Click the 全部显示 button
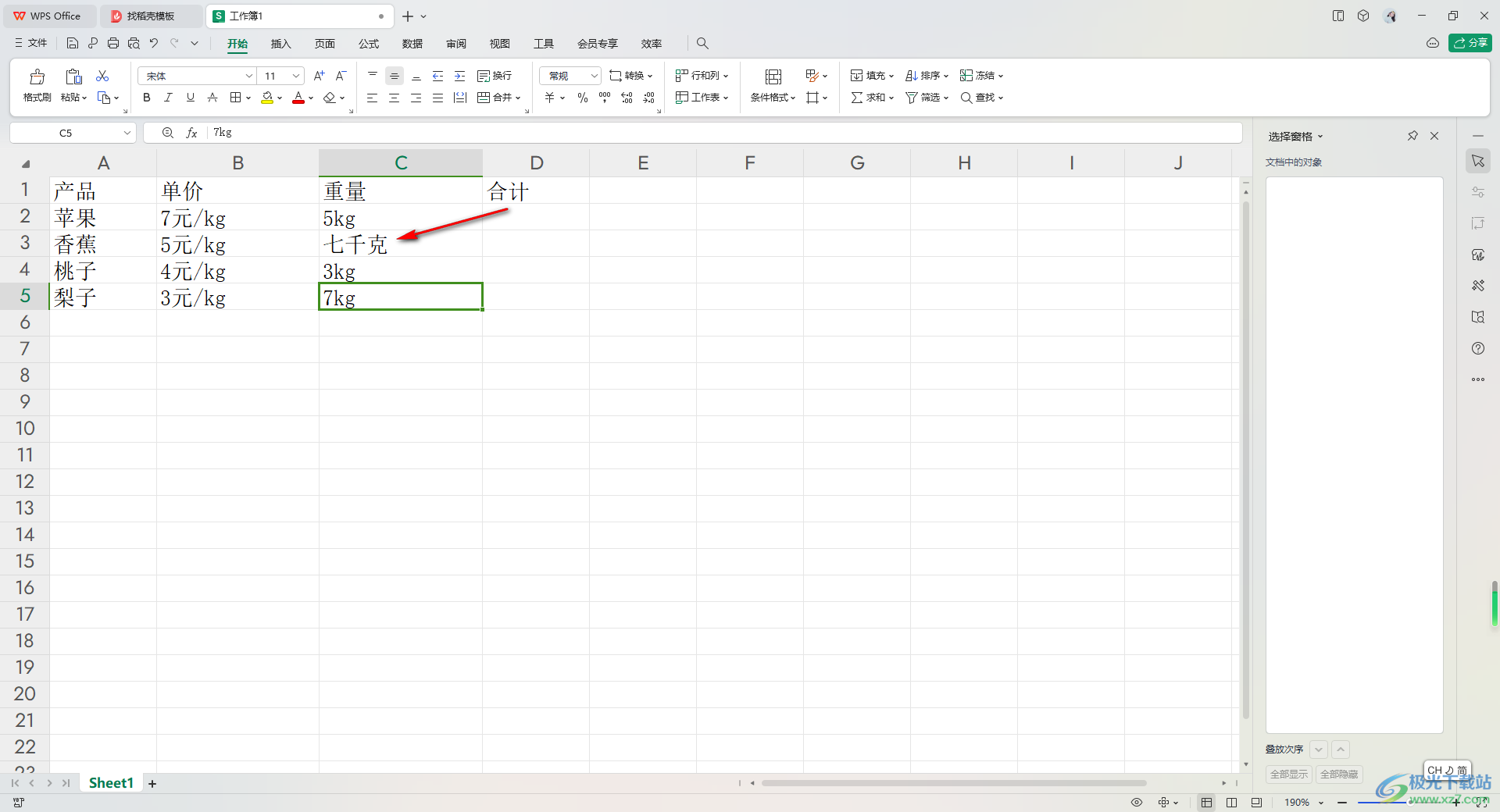The height and width of the screenshot is (812, 1500). (1289, 774)
